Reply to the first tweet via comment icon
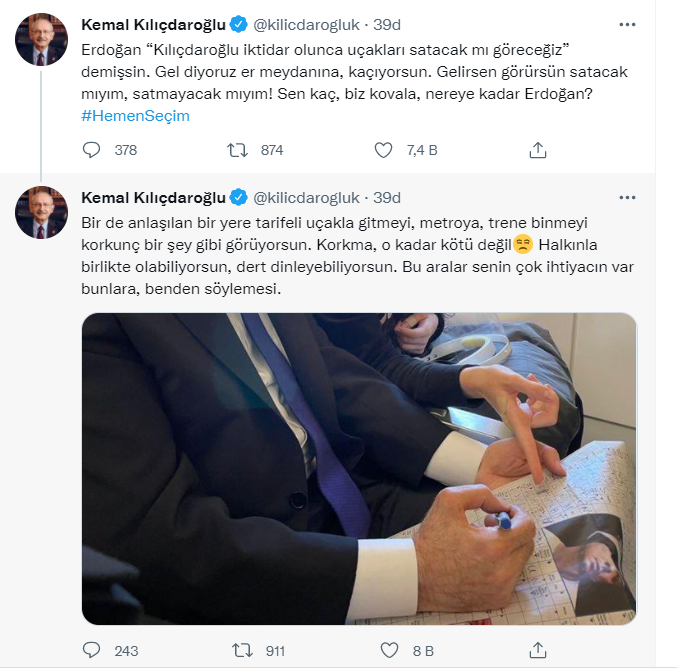Viewport: 677px width, 670px height. click(91, 150)
